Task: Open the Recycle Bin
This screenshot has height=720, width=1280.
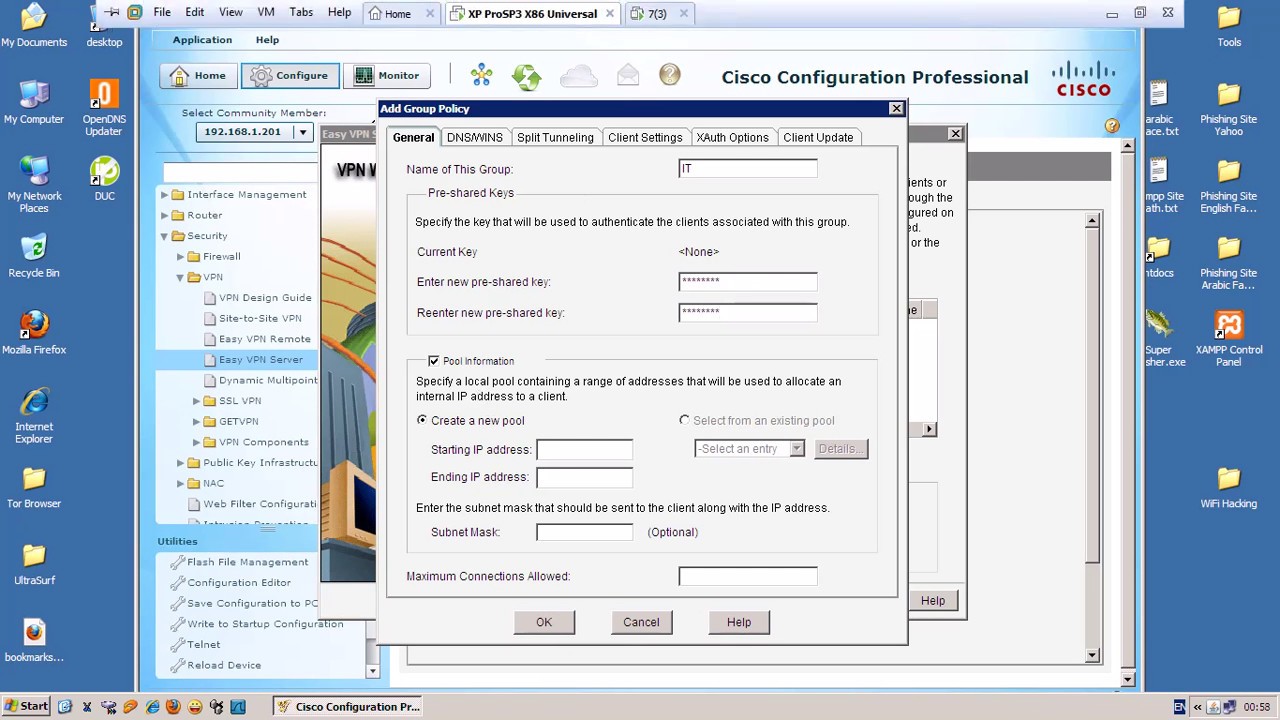Action: pyautogui.click(x=34, y=256)
